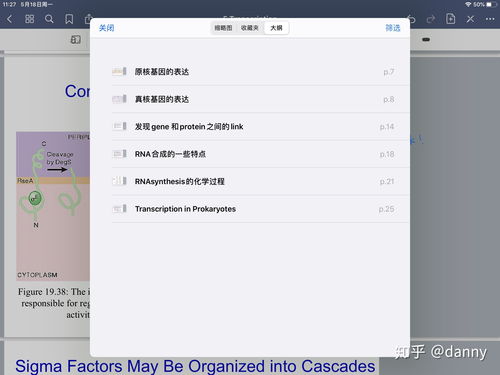
Task: Open the three-dots more menu
Action: [490, 19]
